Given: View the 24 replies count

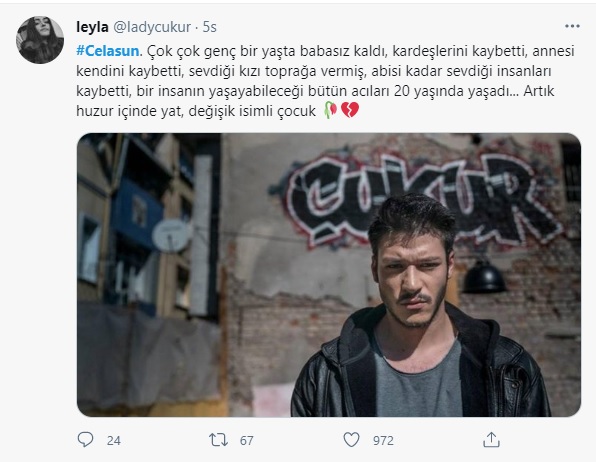Looking at the screenshot, I should (114, 440).
